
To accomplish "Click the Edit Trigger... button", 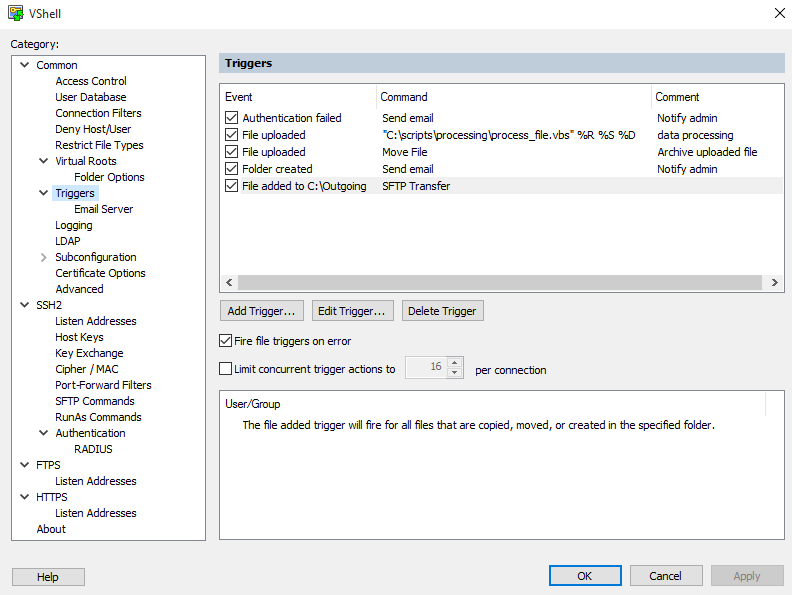I will click(x=352, y=311).
